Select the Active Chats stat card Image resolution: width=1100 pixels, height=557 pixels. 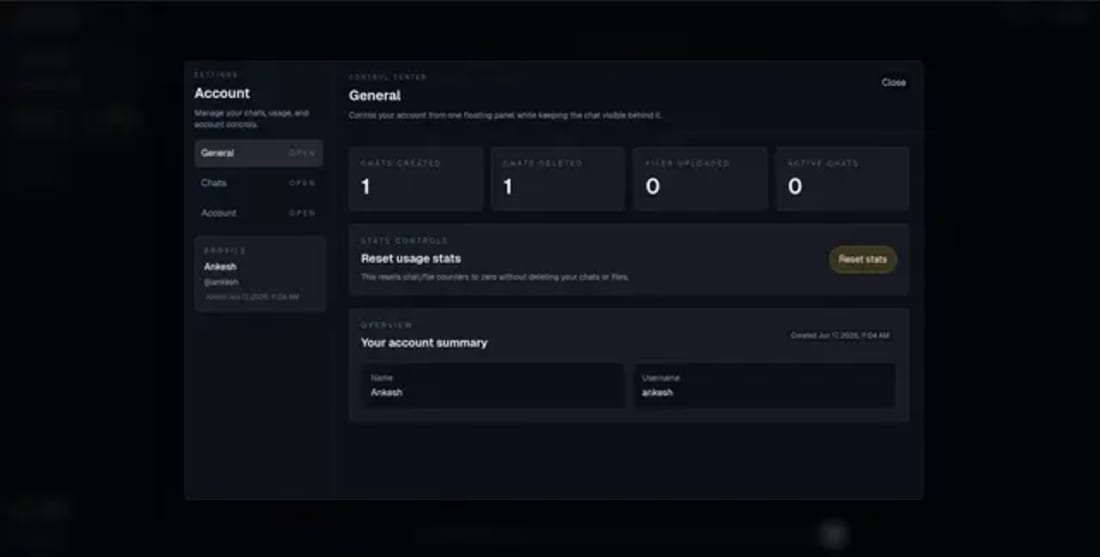tap(843, 179)
